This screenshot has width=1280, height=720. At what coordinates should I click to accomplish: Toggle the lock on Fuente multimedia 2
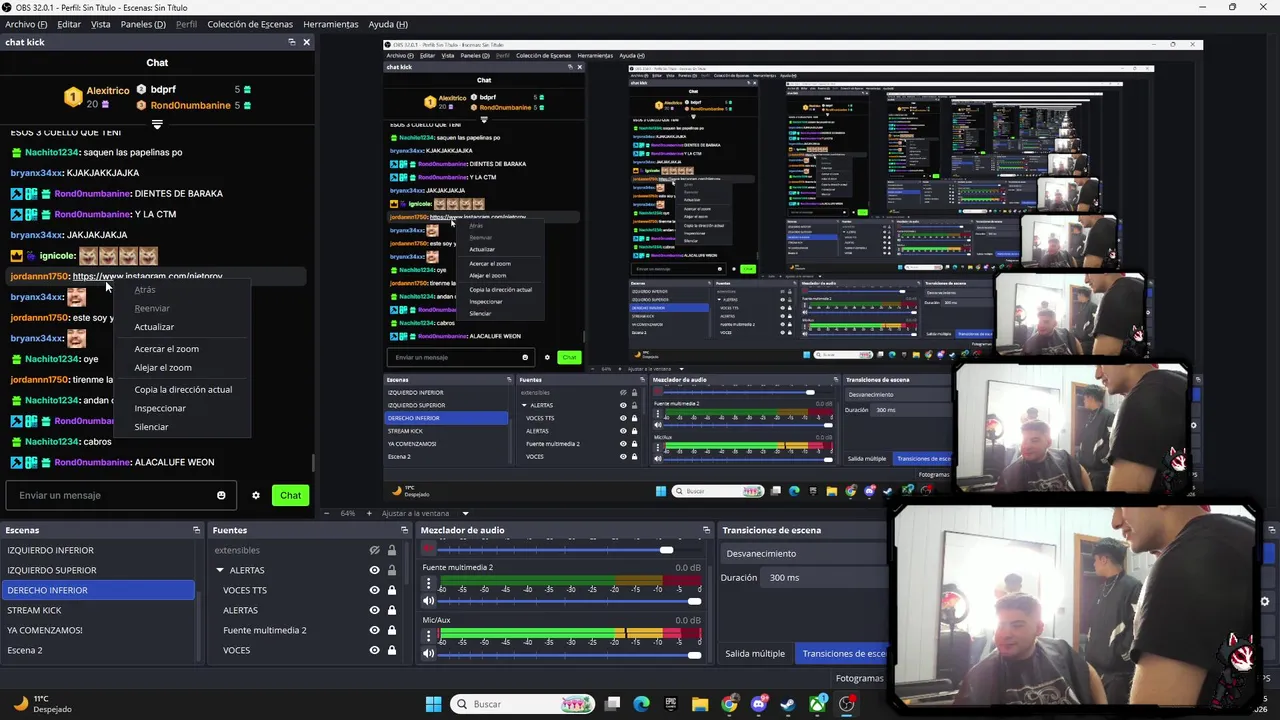(392, 630)
